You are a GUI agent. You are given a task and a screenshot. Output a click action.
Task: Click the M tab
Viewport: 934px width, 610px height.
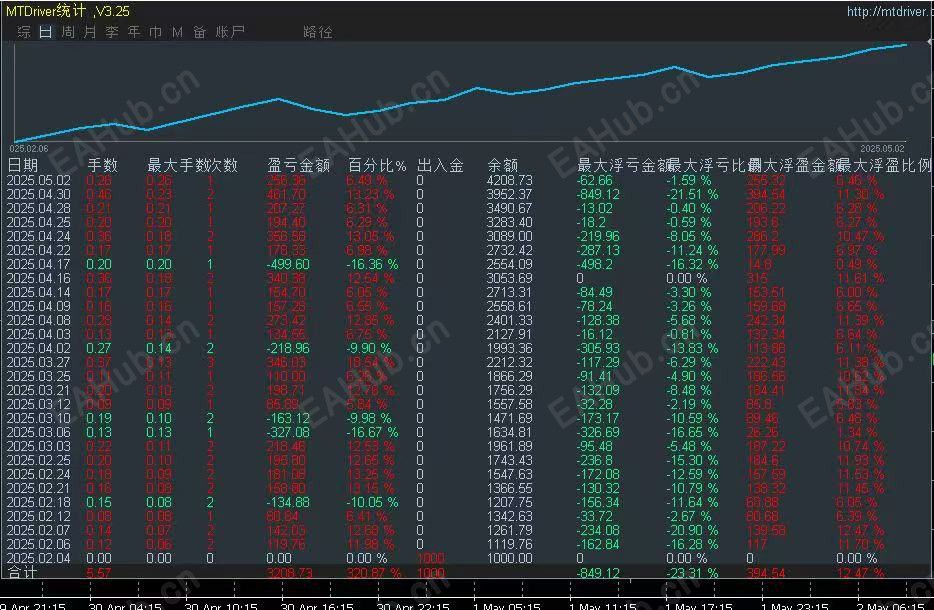[178, 32]
